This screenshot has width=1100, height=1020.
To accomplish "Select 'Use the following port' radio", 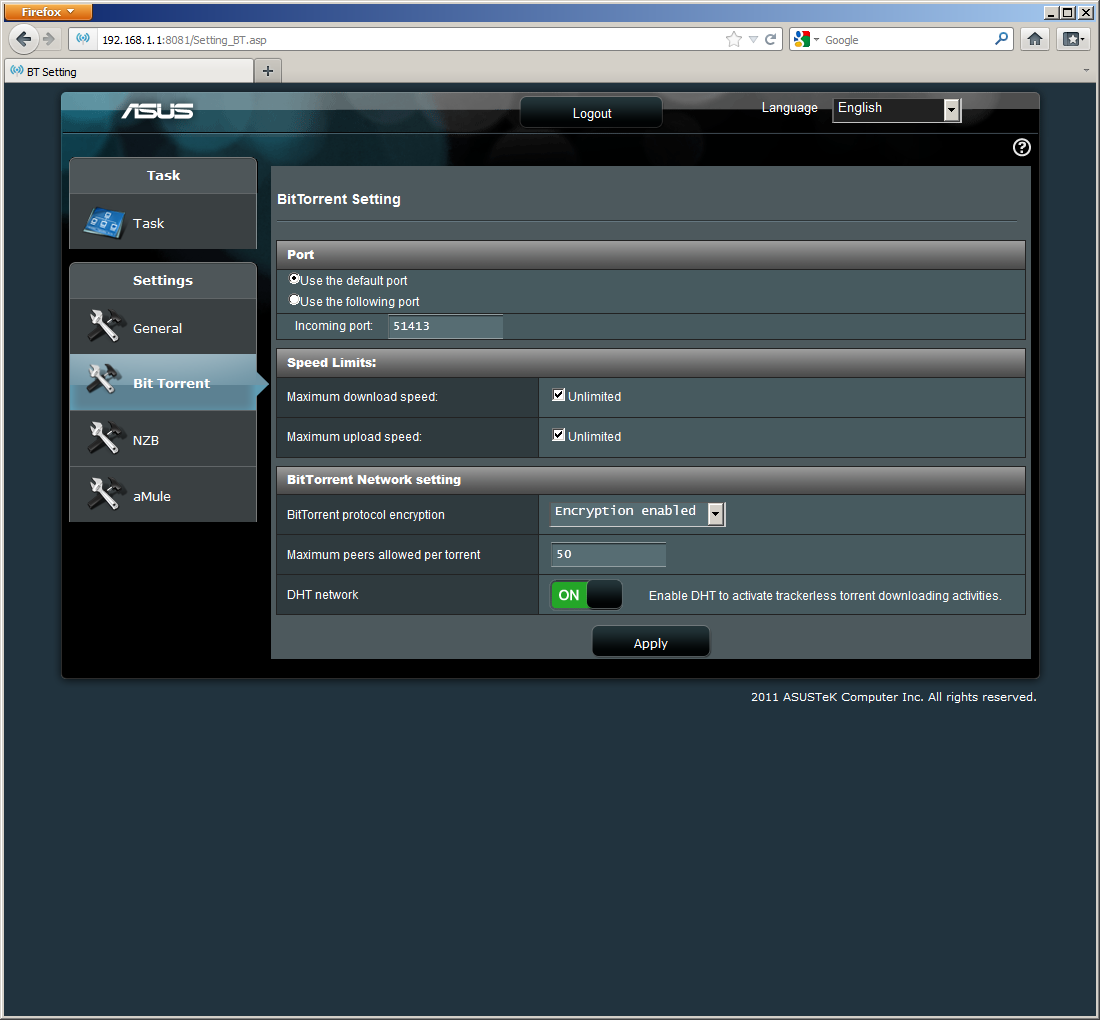I will (x=294, y=300).
